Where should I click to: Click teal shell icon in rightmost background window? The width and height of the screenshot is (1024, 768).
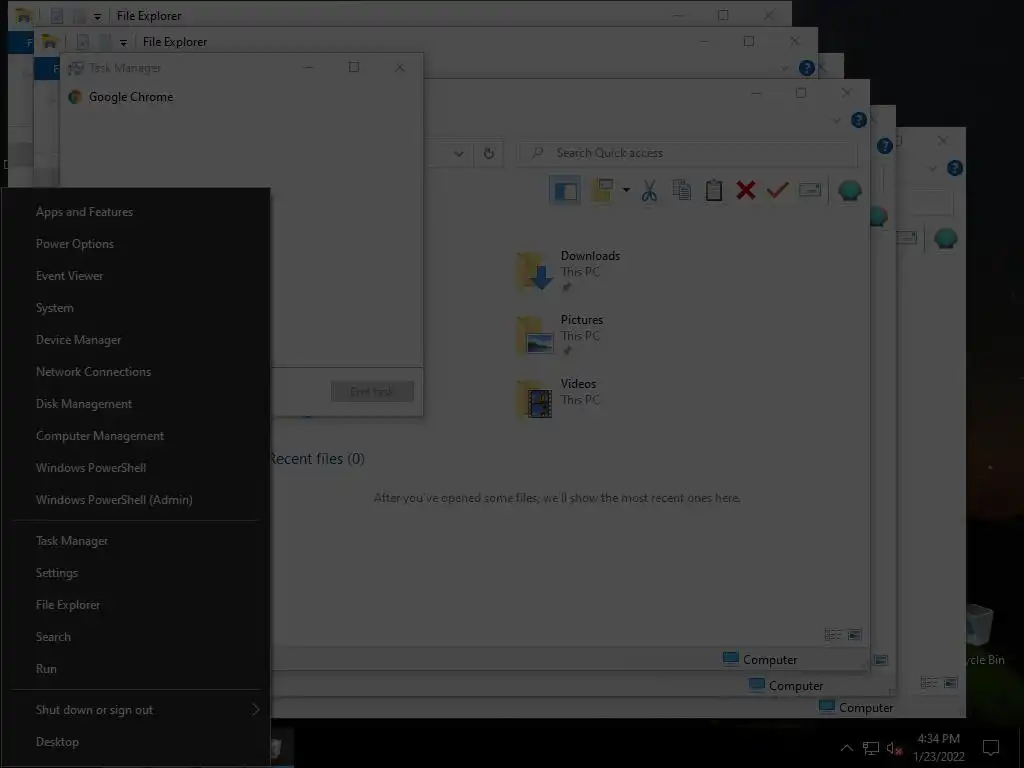946,238
